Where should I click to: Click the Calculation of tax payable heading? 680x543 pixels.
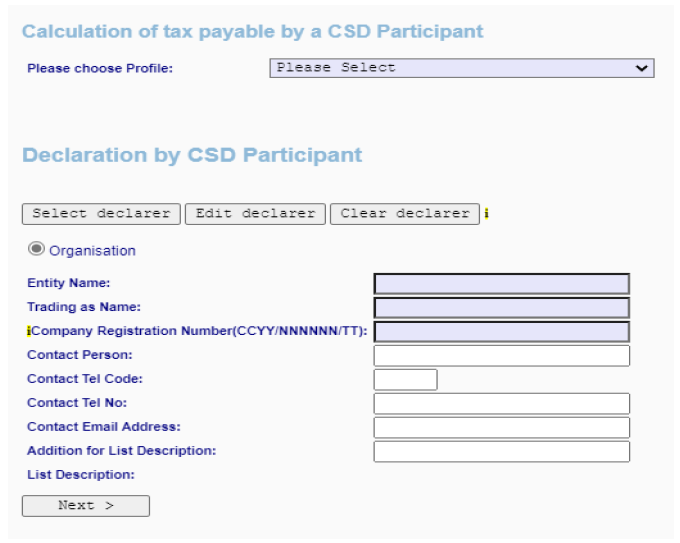point(252,32)
